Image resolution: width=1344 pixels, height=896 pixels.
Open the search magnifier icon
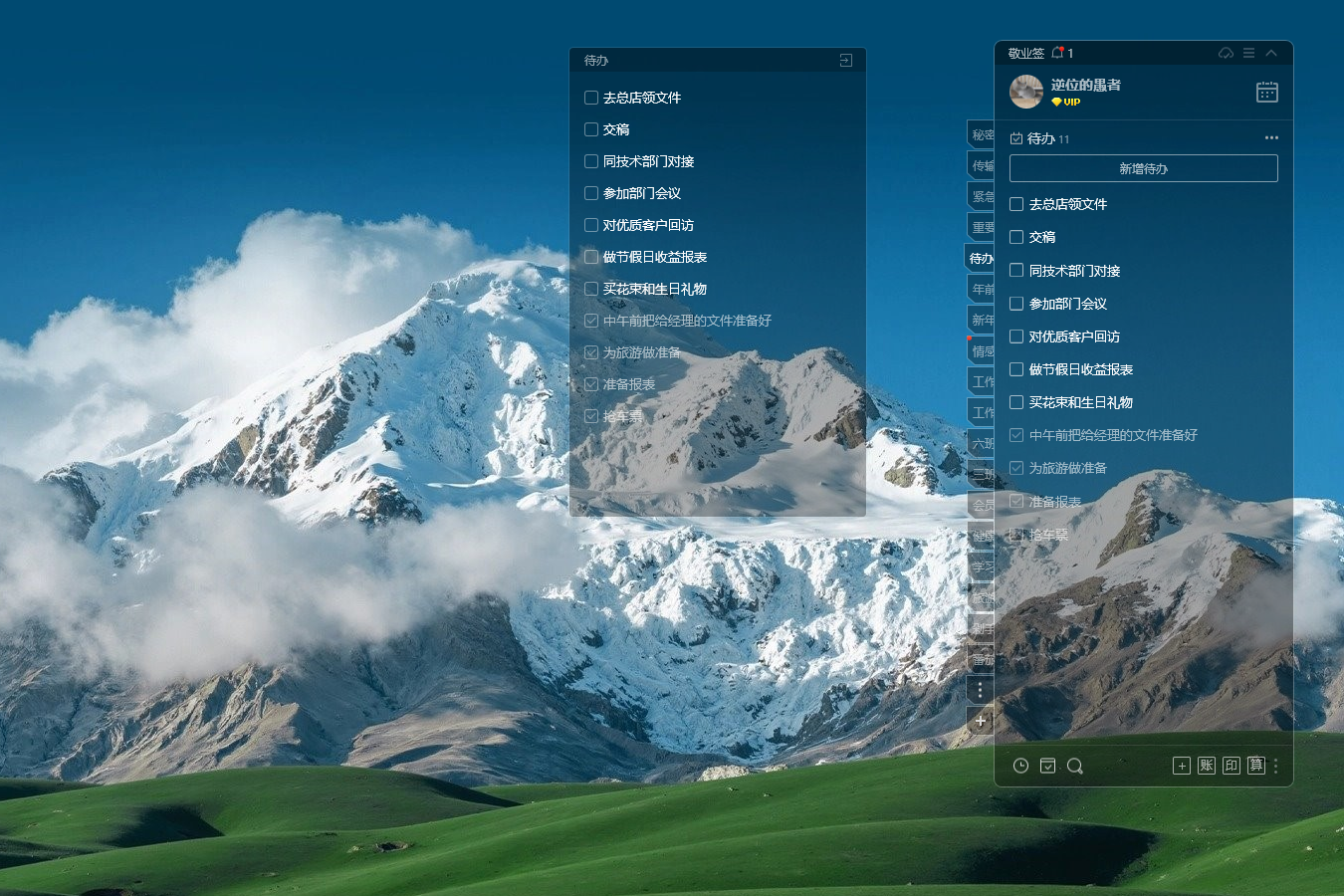coord(1074,766)
